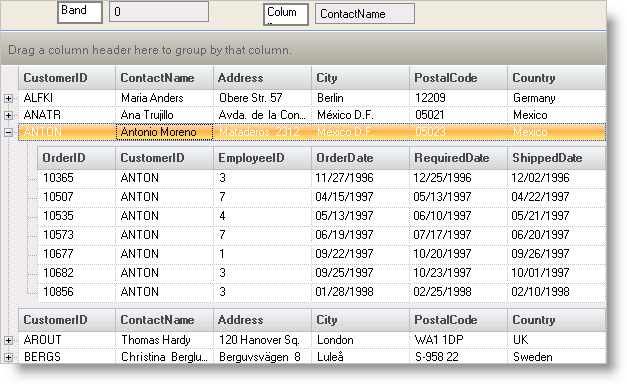627x384 pixels.
Task: Click required date 10/23/1997
Action: (458, 273)
